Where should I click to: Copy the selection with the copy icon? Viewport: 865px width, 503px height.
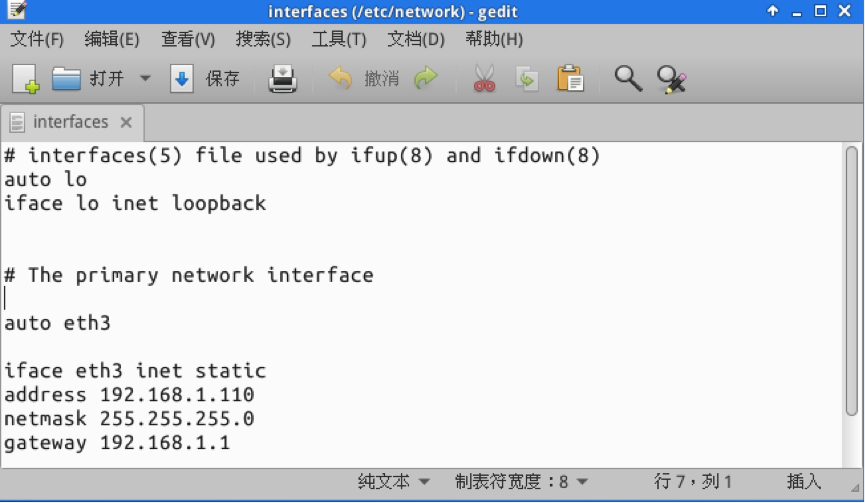(527, 78)
